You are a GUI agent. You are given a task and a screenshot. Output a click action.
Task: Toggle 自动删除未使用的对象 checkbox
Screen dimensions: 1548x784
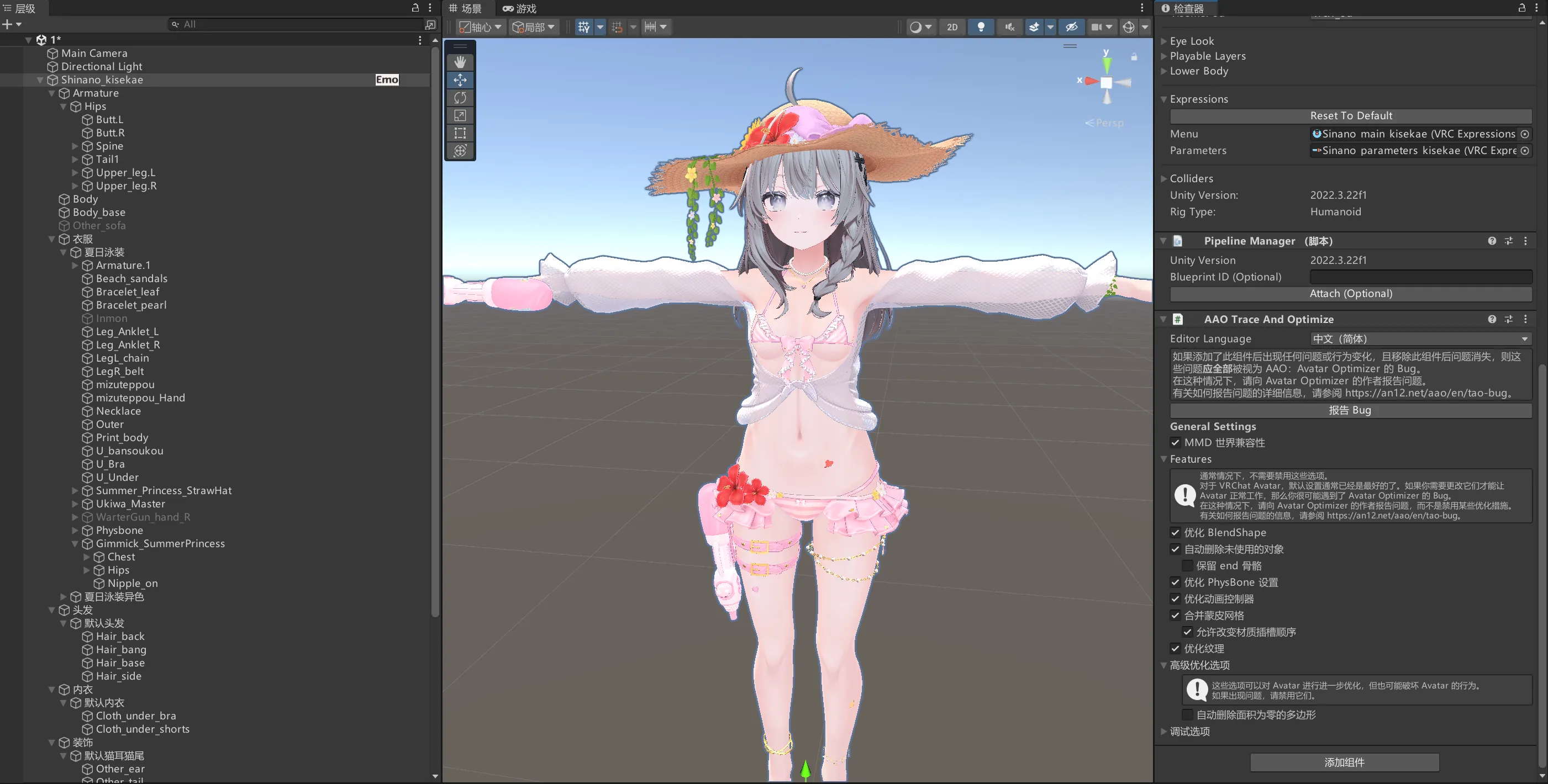tap(1176, 549)
